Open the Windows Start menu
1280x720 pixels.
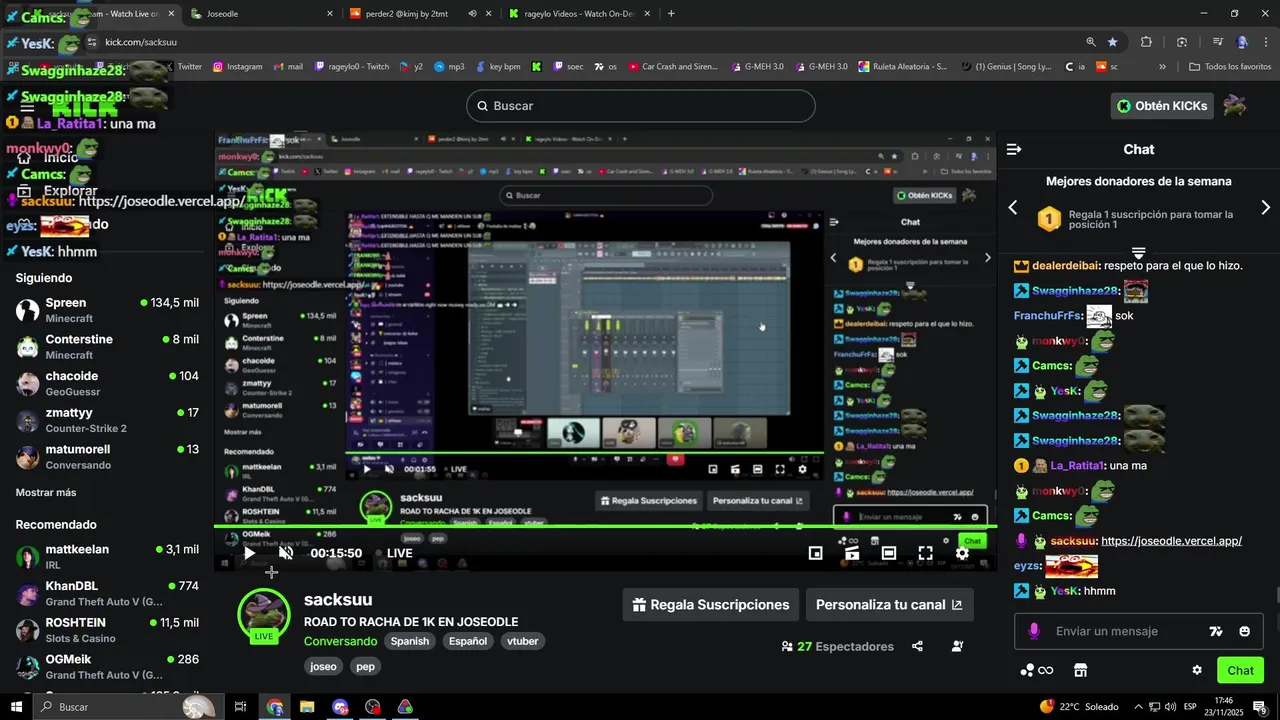click(x=16, y=707)
